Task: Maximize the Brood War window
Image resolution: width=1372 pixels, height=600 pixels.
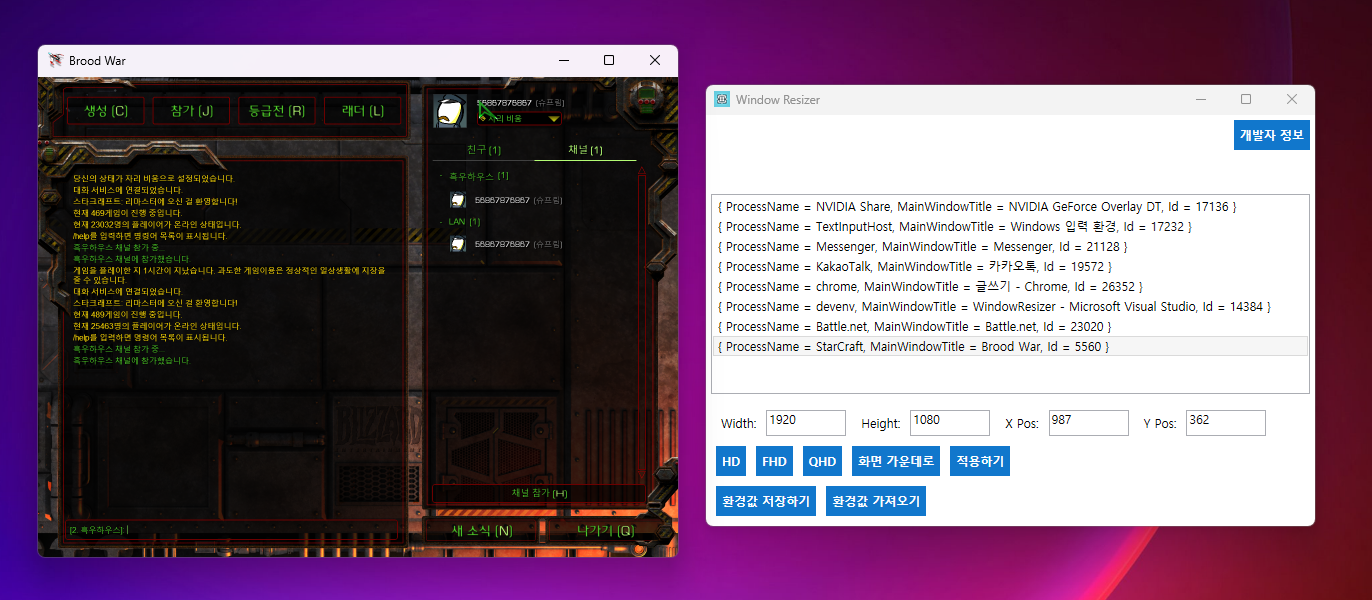Action: tap(609, 61)
